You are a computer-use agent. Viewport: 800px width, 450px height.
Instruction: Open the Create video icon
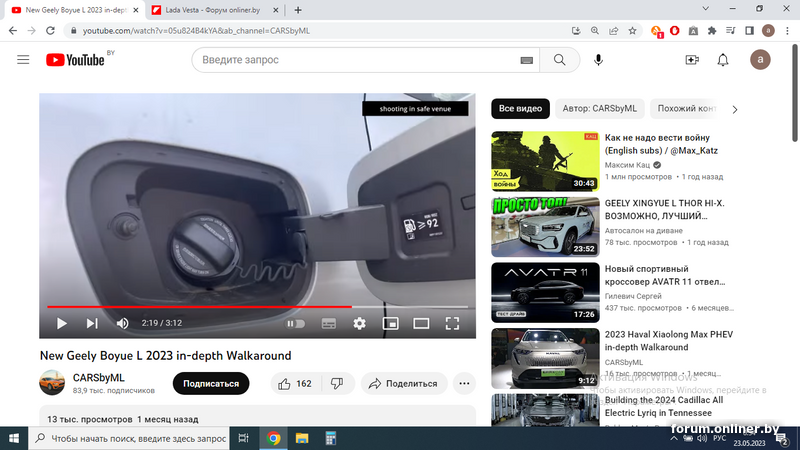pos(692,60)
